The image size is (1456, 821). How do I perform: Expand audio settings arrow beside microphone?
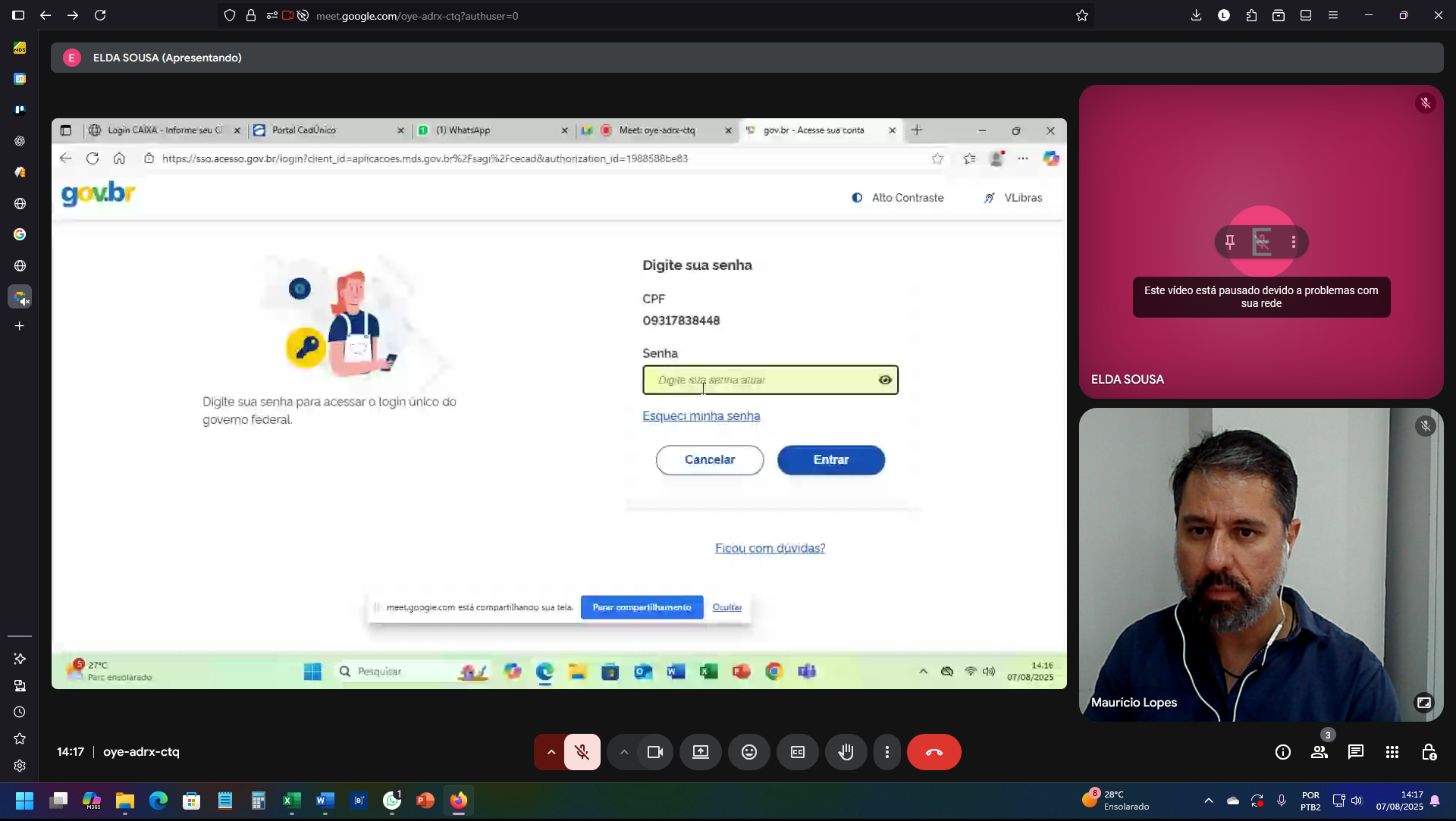(x=551, y=752)
